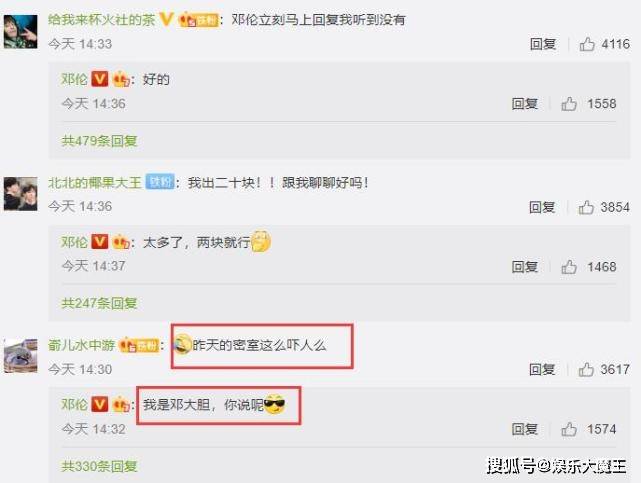Reply to the comment posted at 今天 14:33
641x483 pixels.
(543, 44)
